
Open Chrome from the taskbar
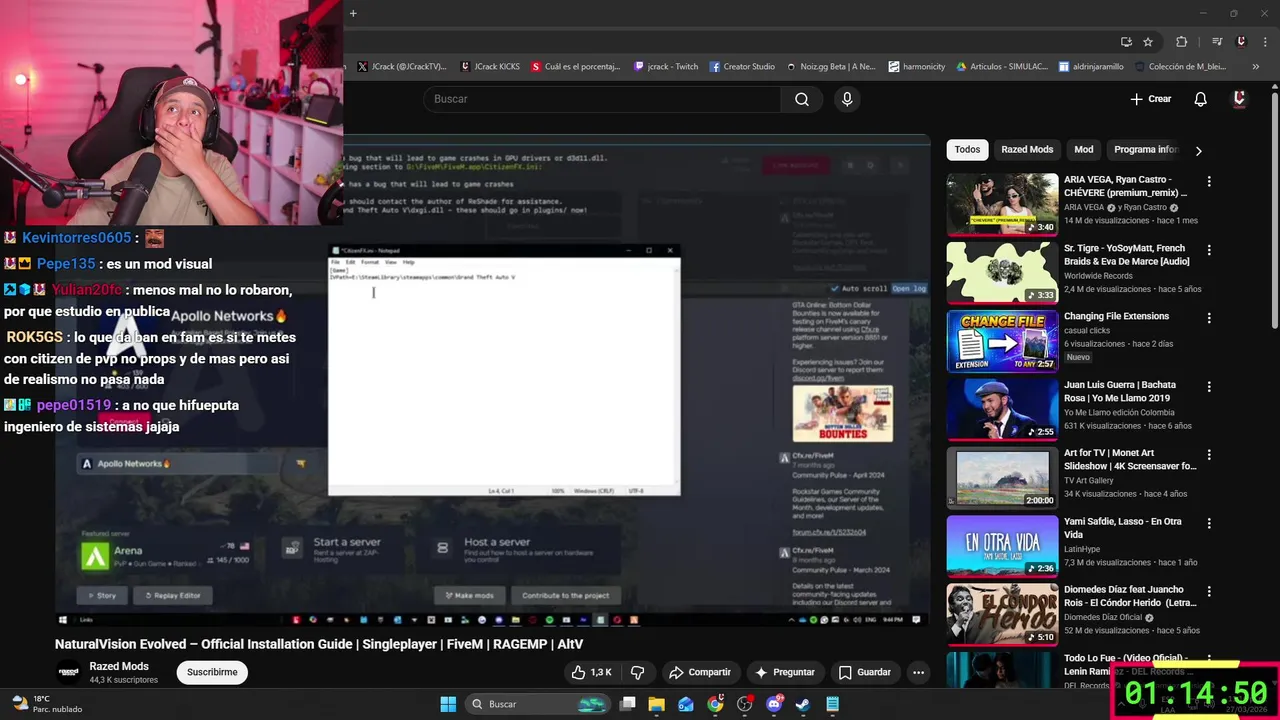[715, 704]
